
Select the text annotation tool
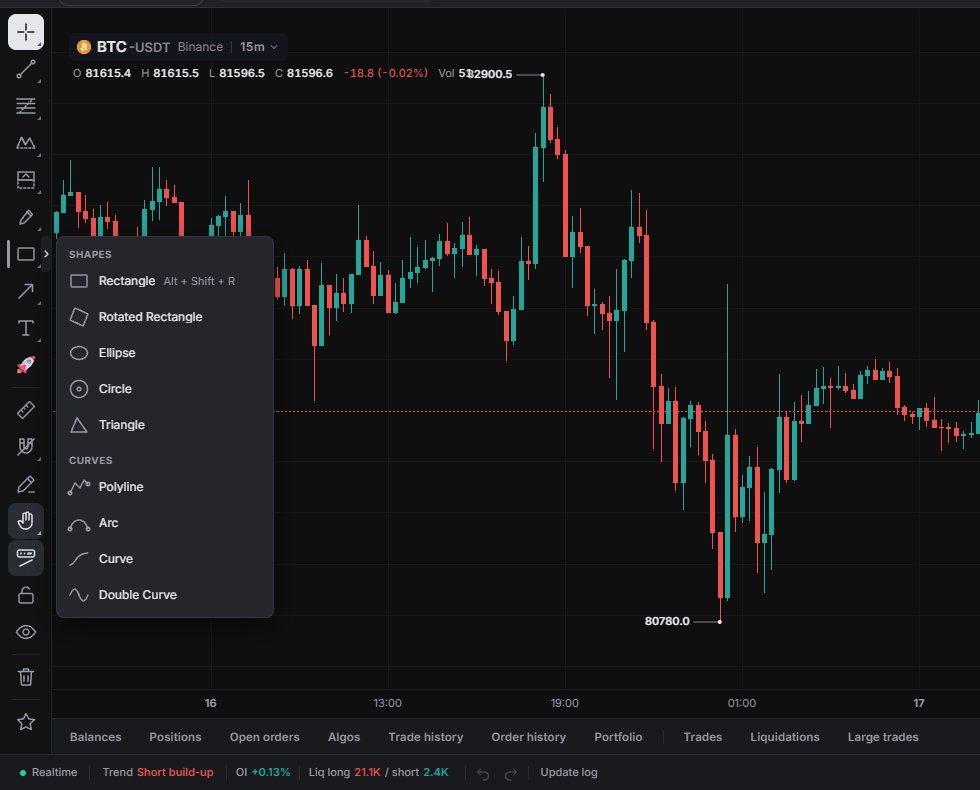pos(26,328)
